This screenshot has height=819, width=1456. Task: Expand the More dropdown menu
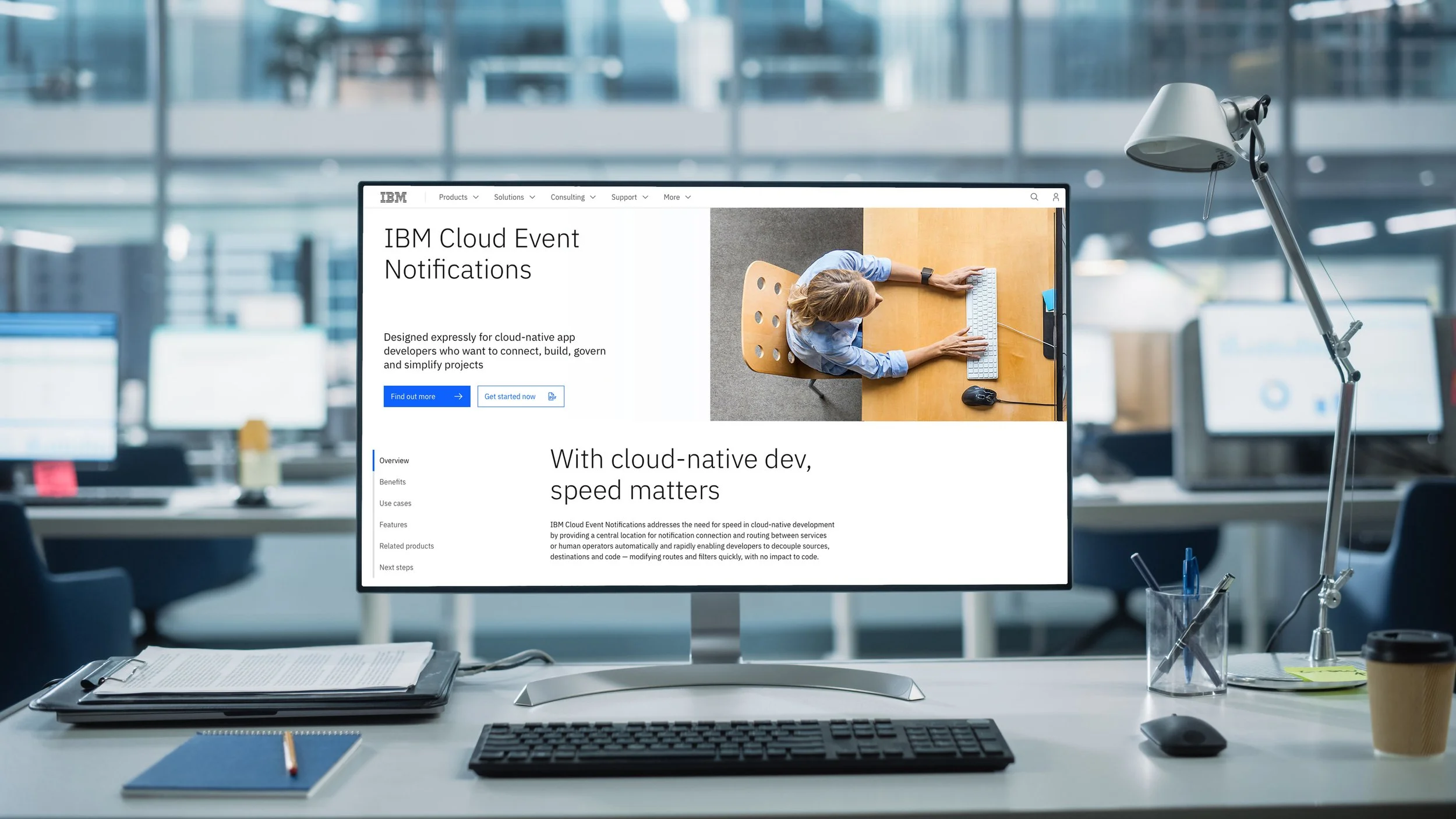688,197
